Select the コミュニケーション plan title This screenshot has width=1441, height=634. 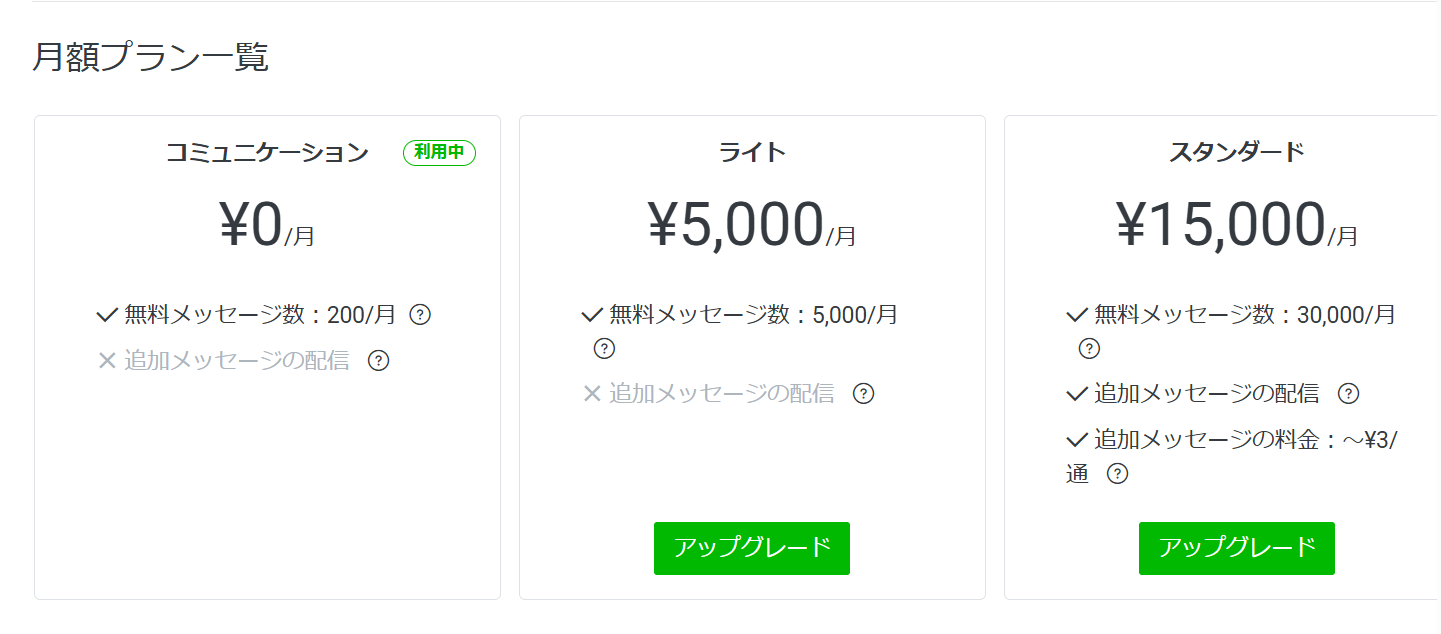267,153
